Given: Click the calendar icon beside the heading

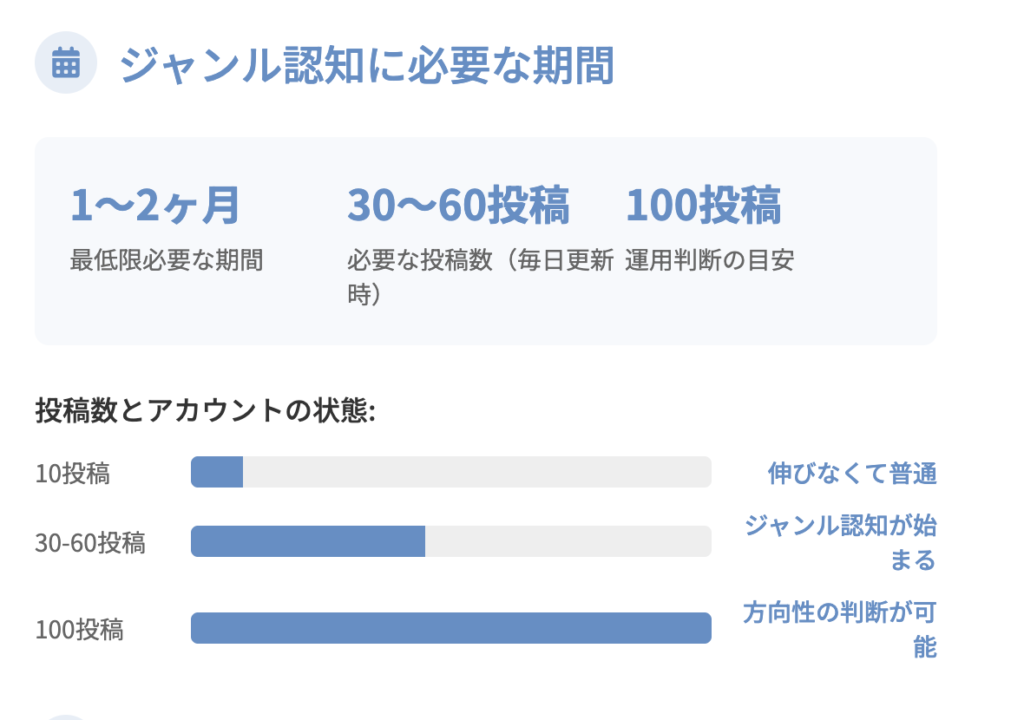Looking at the screenshot, I should [66, 63].
